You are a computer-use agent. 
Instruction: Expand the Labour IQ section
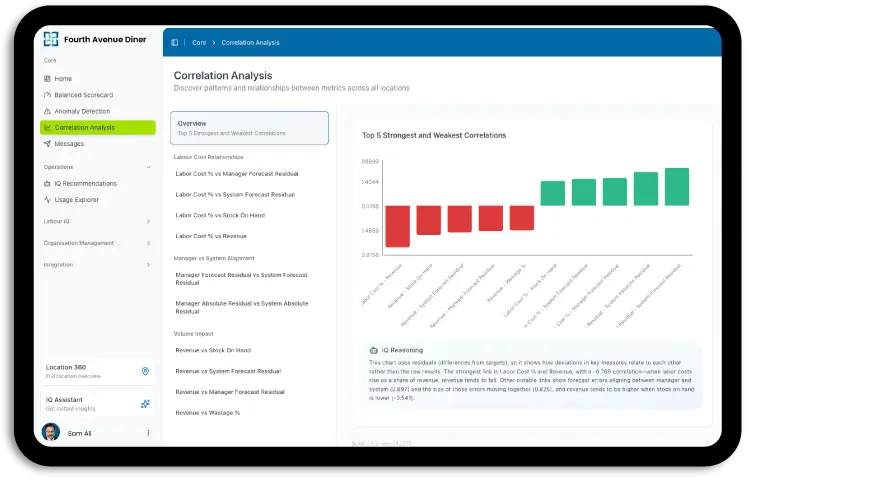148,221
